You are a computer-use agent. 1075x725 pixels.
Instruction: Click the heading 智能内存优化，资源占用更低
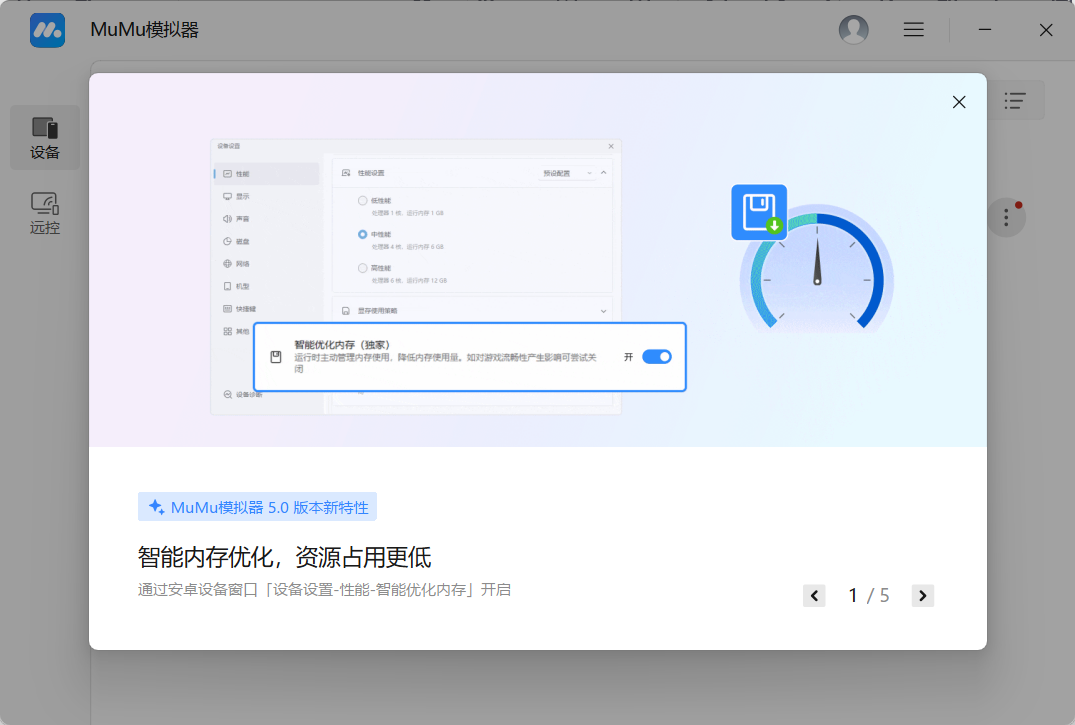(x=285, y=557)
